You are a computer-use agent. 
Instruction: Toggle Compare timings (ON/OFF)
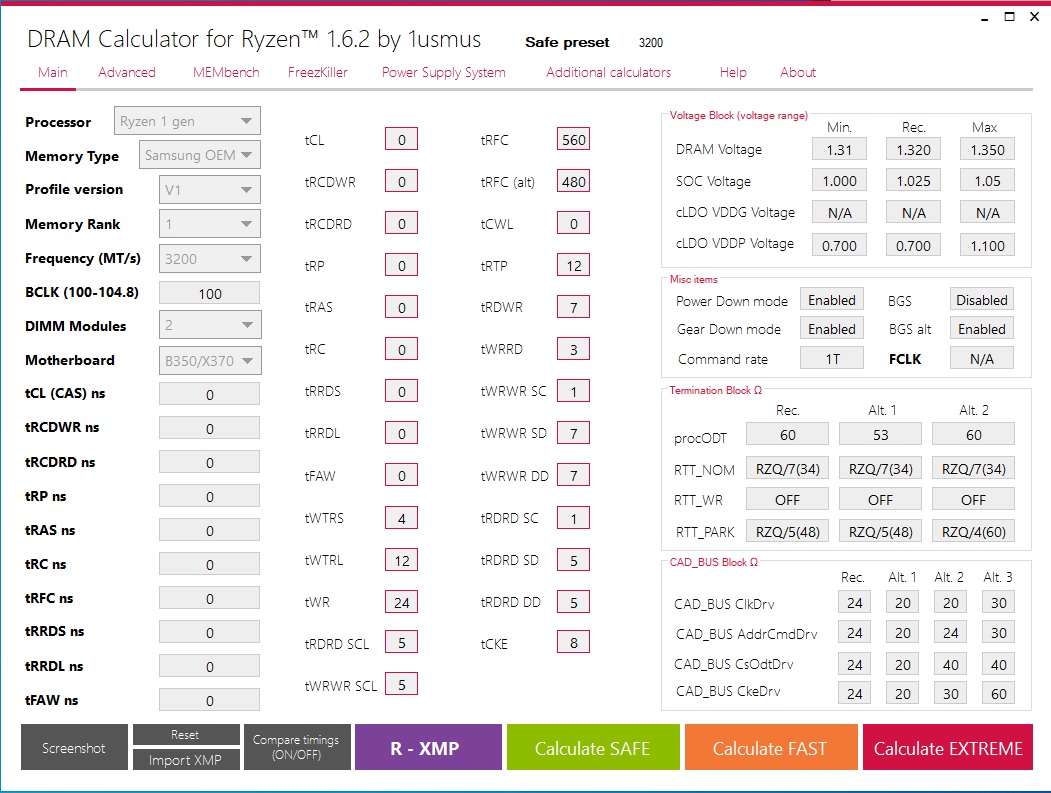[296, 747]
